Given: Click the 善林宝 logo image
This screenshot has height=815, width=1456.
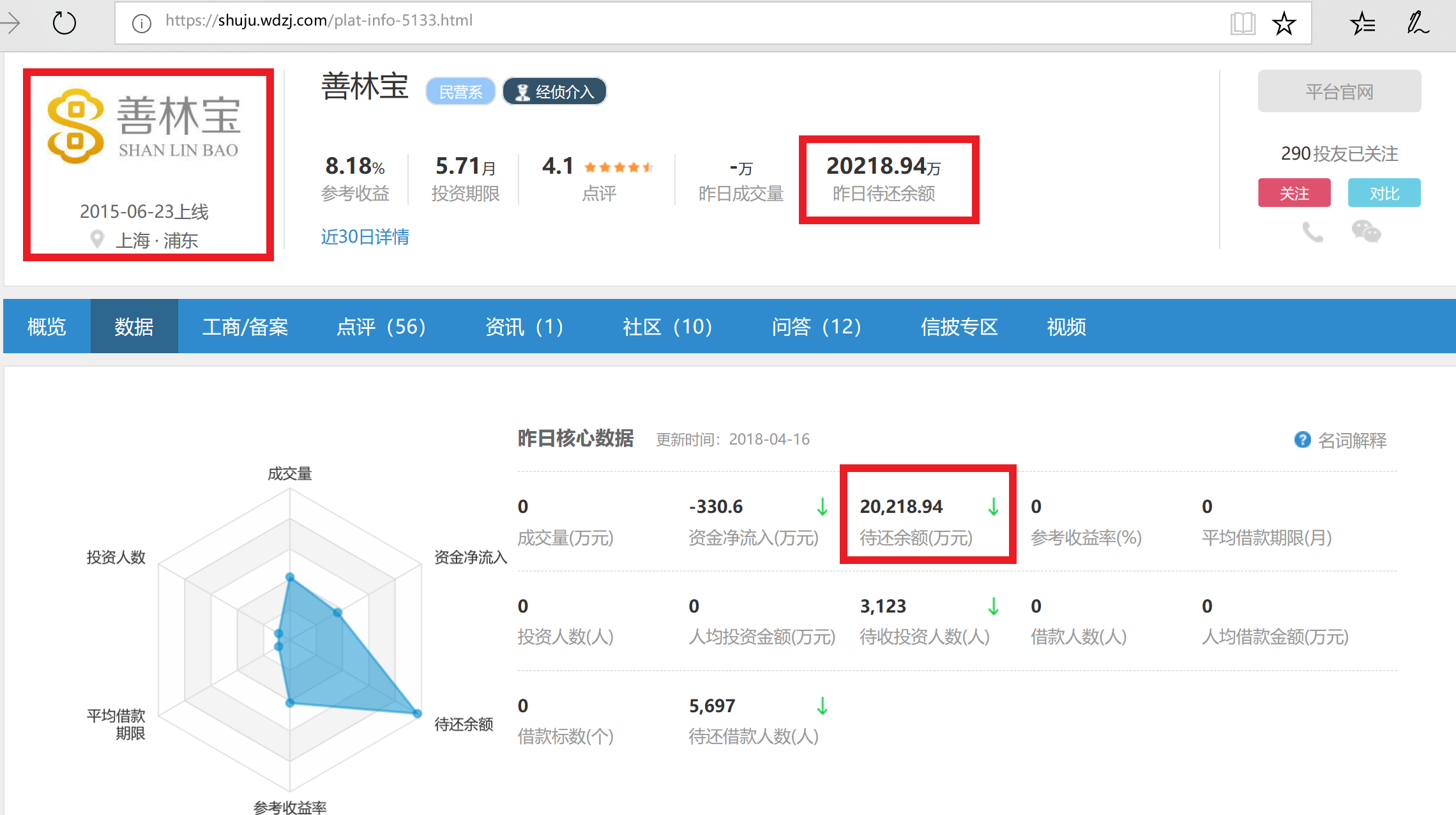Looking at the screenshot, I should [x=144, y=126].
